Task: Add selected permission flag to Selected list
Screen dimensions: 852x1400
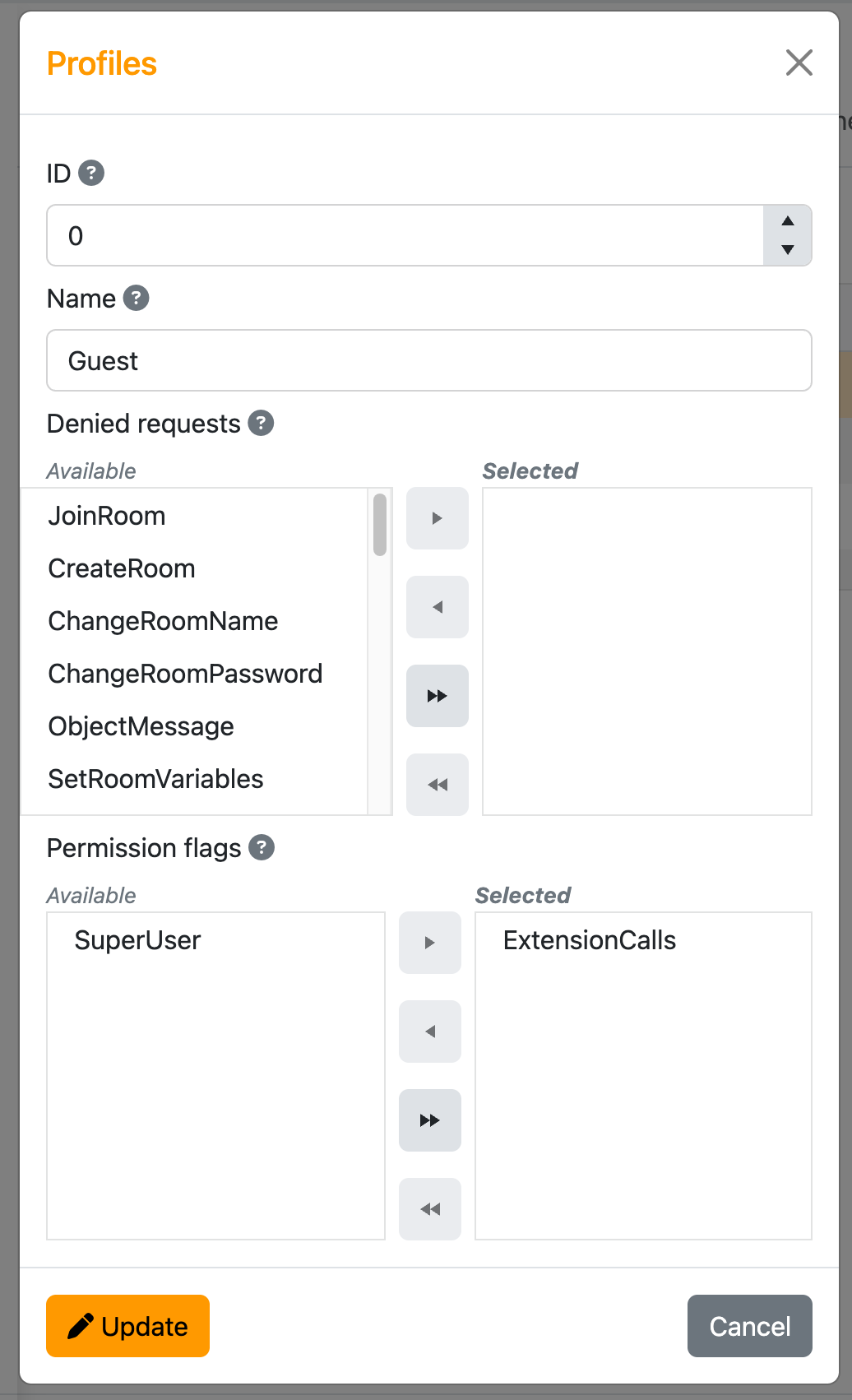Action: coord(430,943)
